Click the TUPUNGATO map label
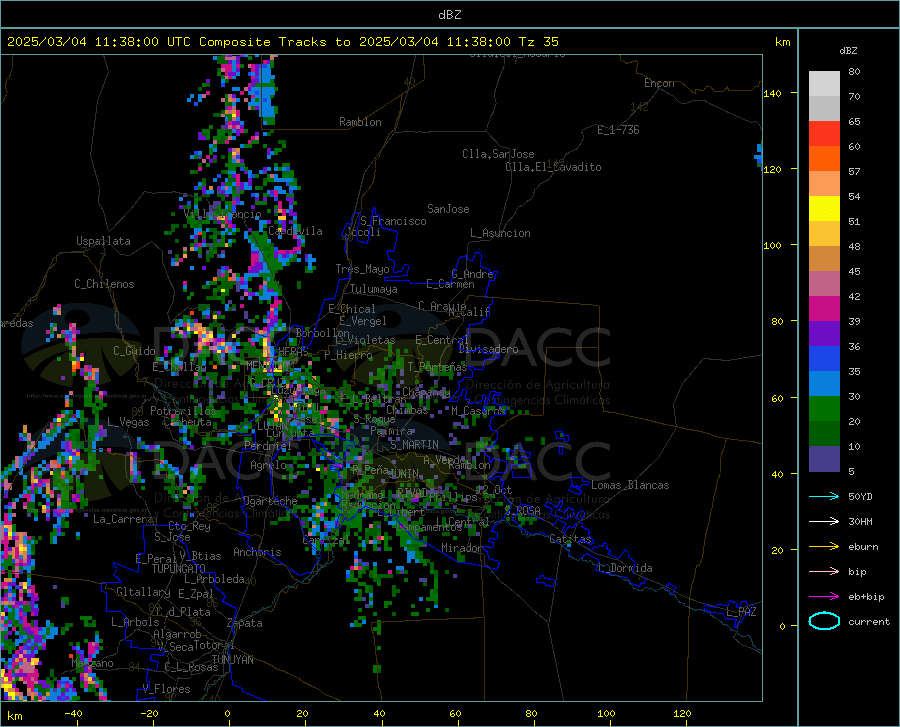This screenshot has height=727, width=900. click(179, 569)
